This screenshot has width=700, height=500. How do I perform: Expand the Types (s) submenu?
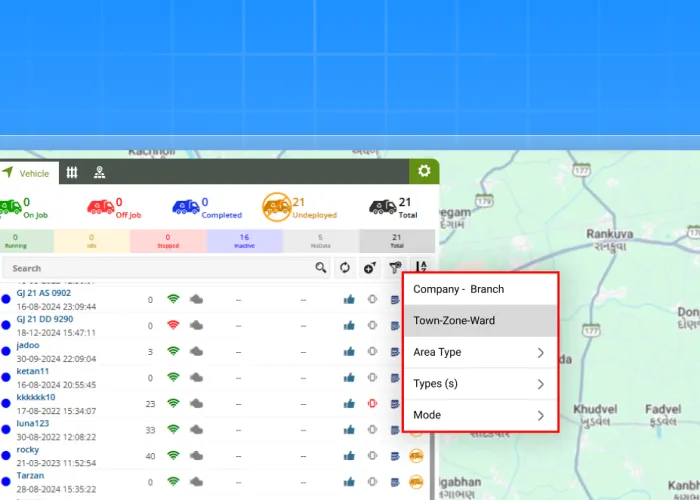click(479, 384)
